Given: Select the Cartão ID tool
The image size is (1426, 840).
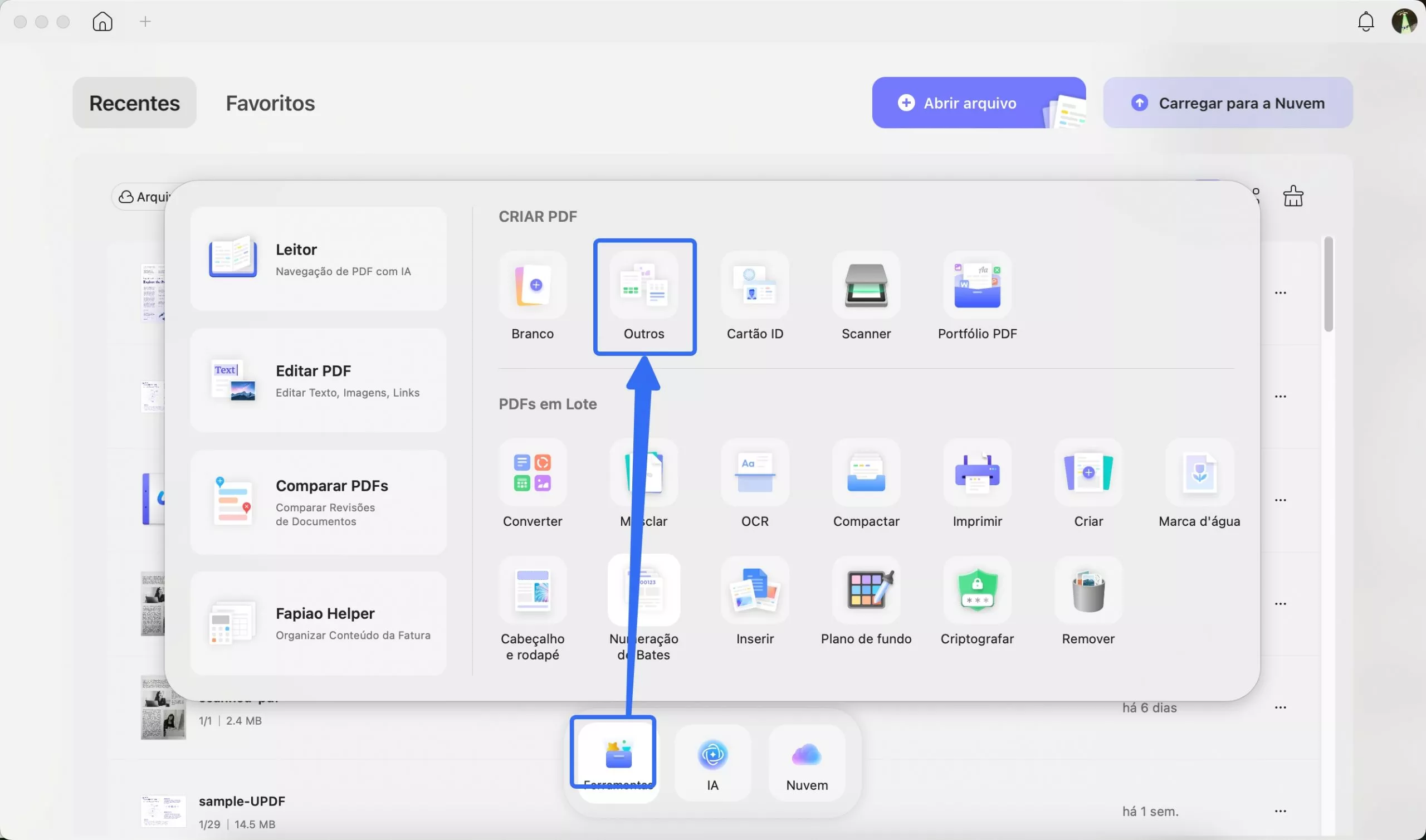Looking at the screenshot, I should tap(755, 285).
